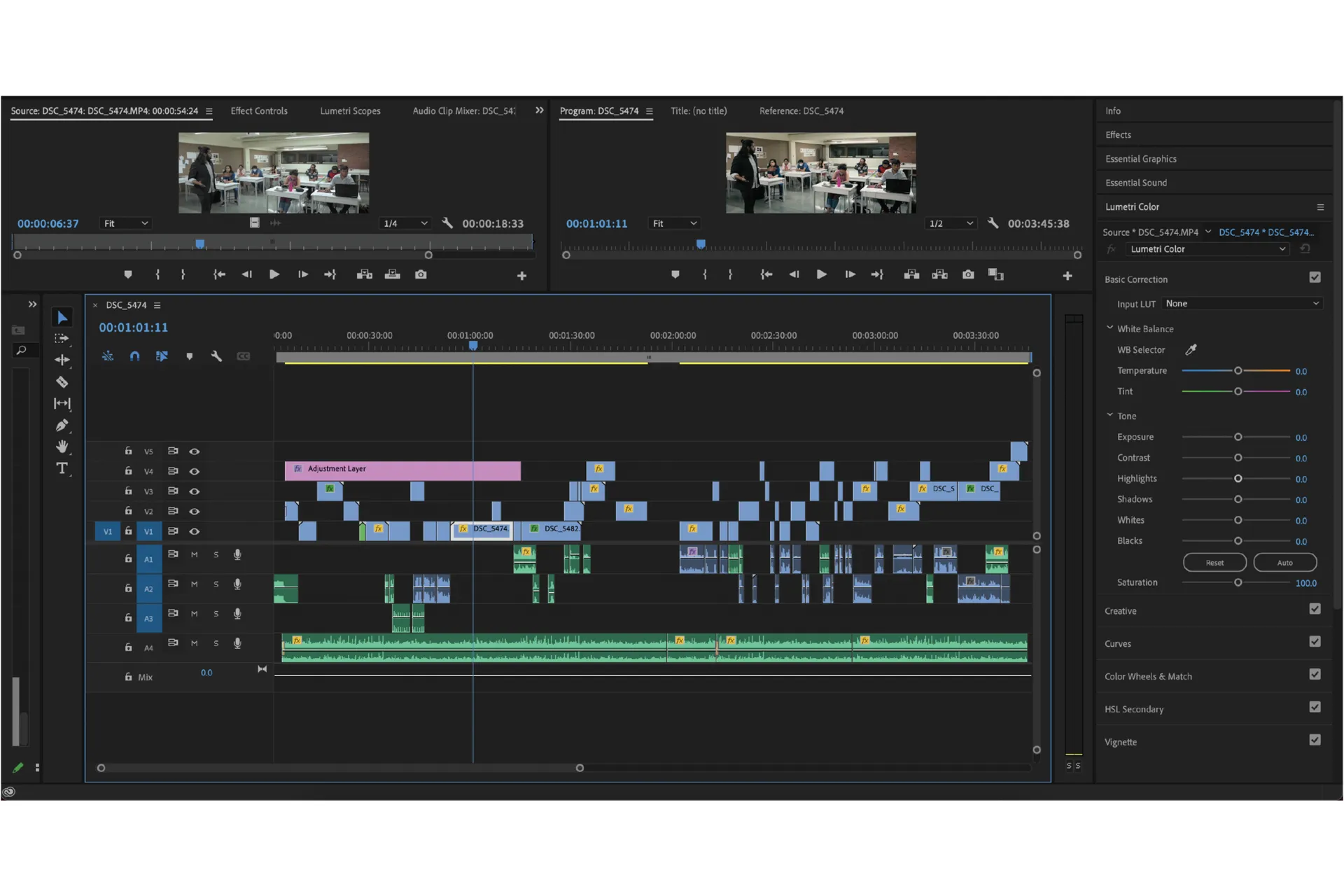Uncheck the Basic Correction checkbox

tap(1315, 278)
